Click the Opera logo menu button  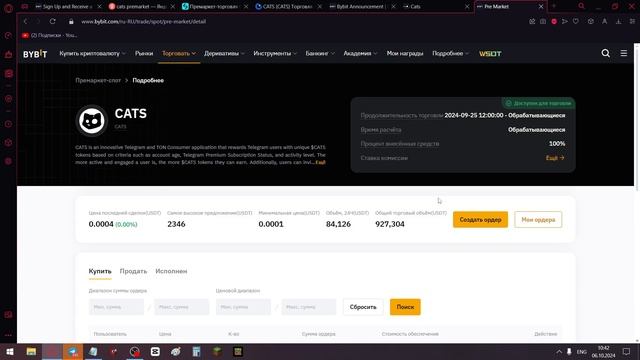coord(8,8)
